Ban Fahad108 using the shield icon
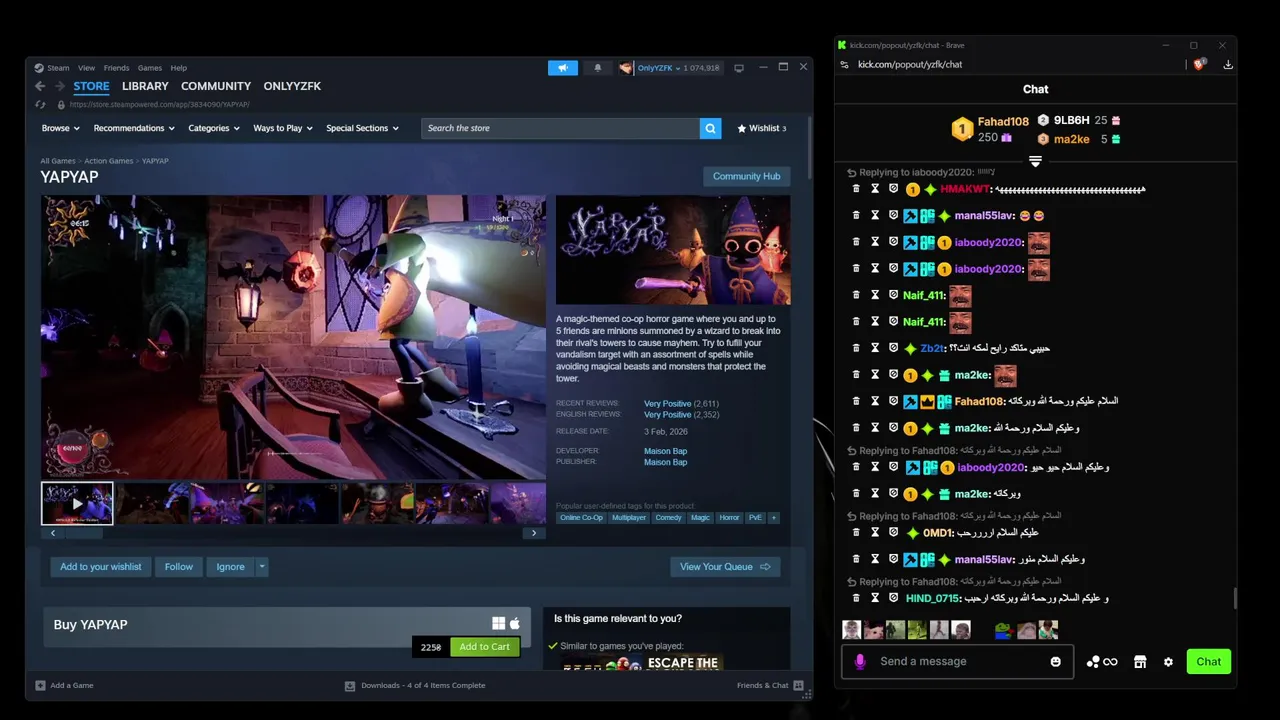 tap(893, 401)
